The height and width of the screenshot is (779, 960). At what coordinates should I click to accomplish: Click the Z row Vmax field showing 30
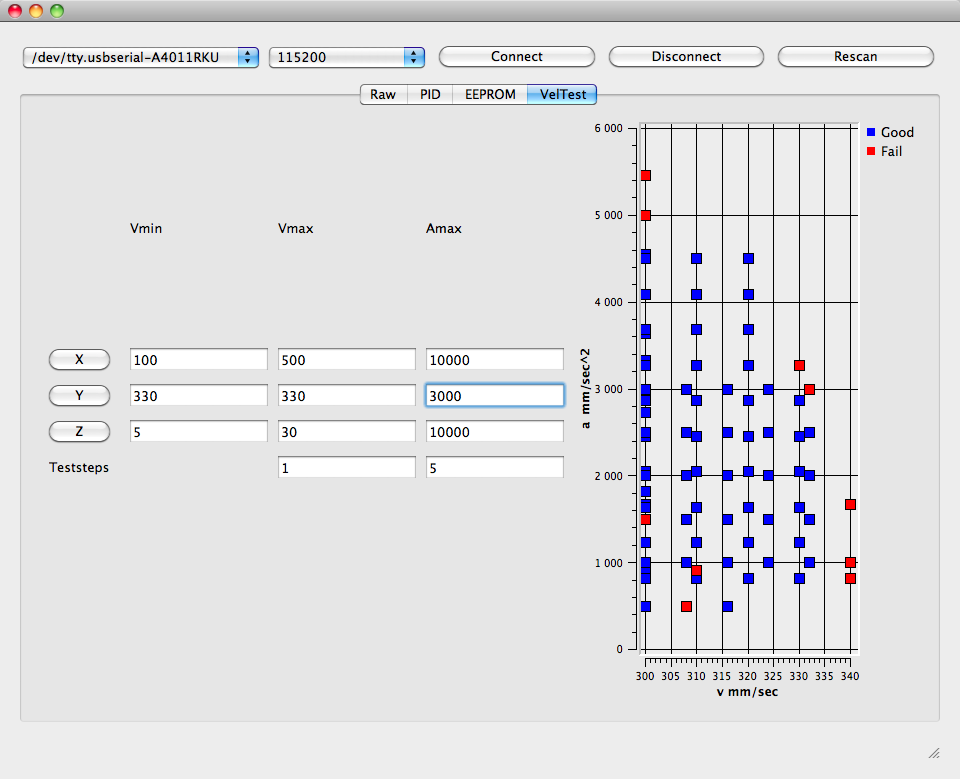point(346,432)
